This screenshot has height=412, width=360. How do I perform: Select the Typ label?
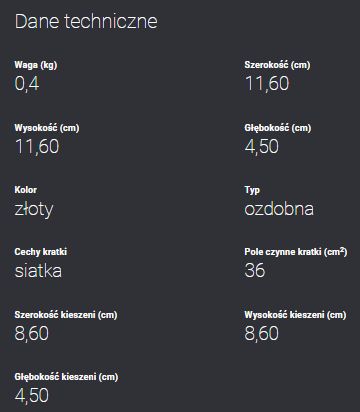click(x=252, y=190)
